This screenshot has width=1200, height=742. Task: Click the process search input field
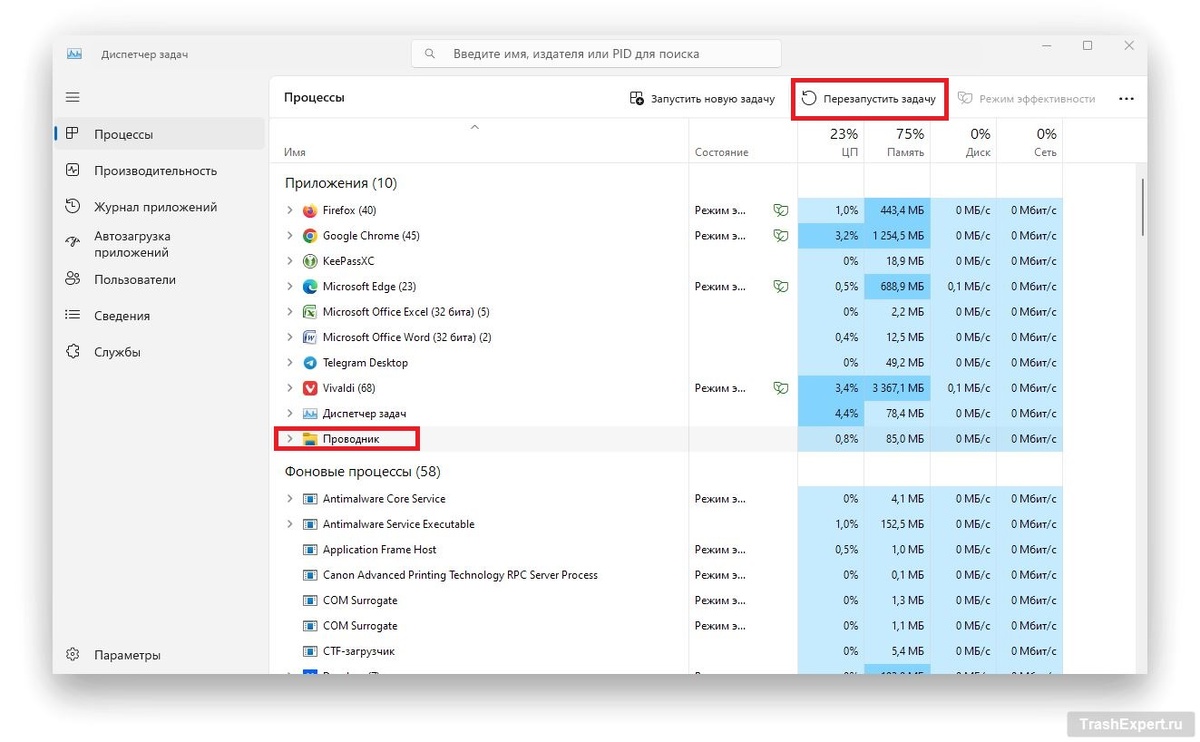point(597,54)
